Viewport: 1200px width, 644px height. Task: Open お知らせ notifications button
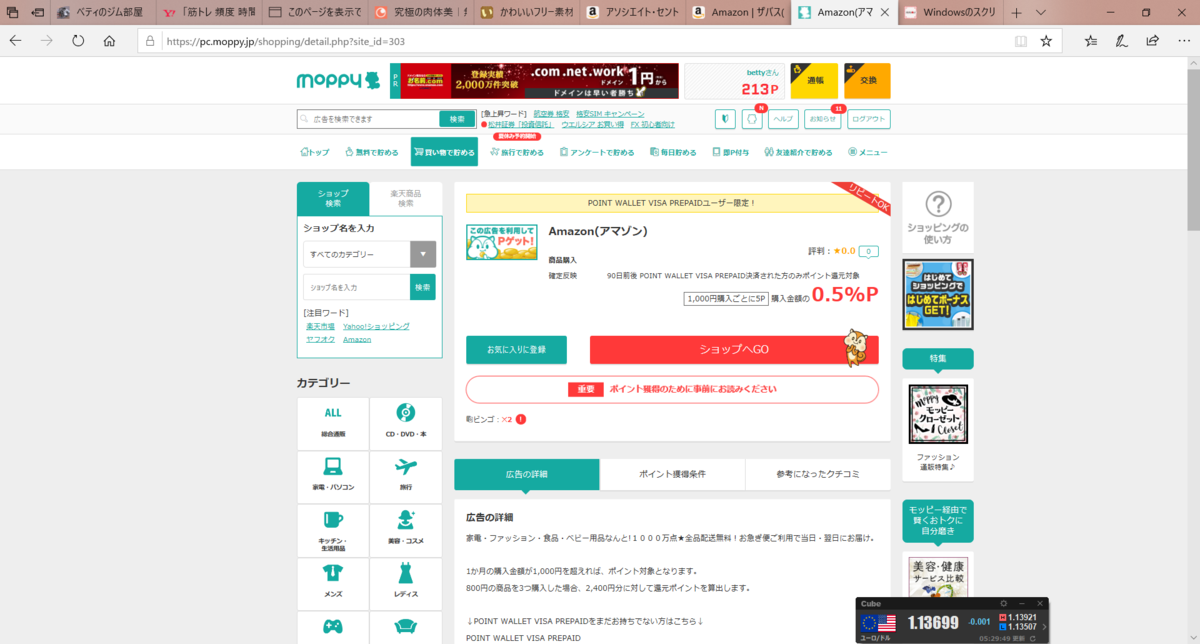[822, 119]
